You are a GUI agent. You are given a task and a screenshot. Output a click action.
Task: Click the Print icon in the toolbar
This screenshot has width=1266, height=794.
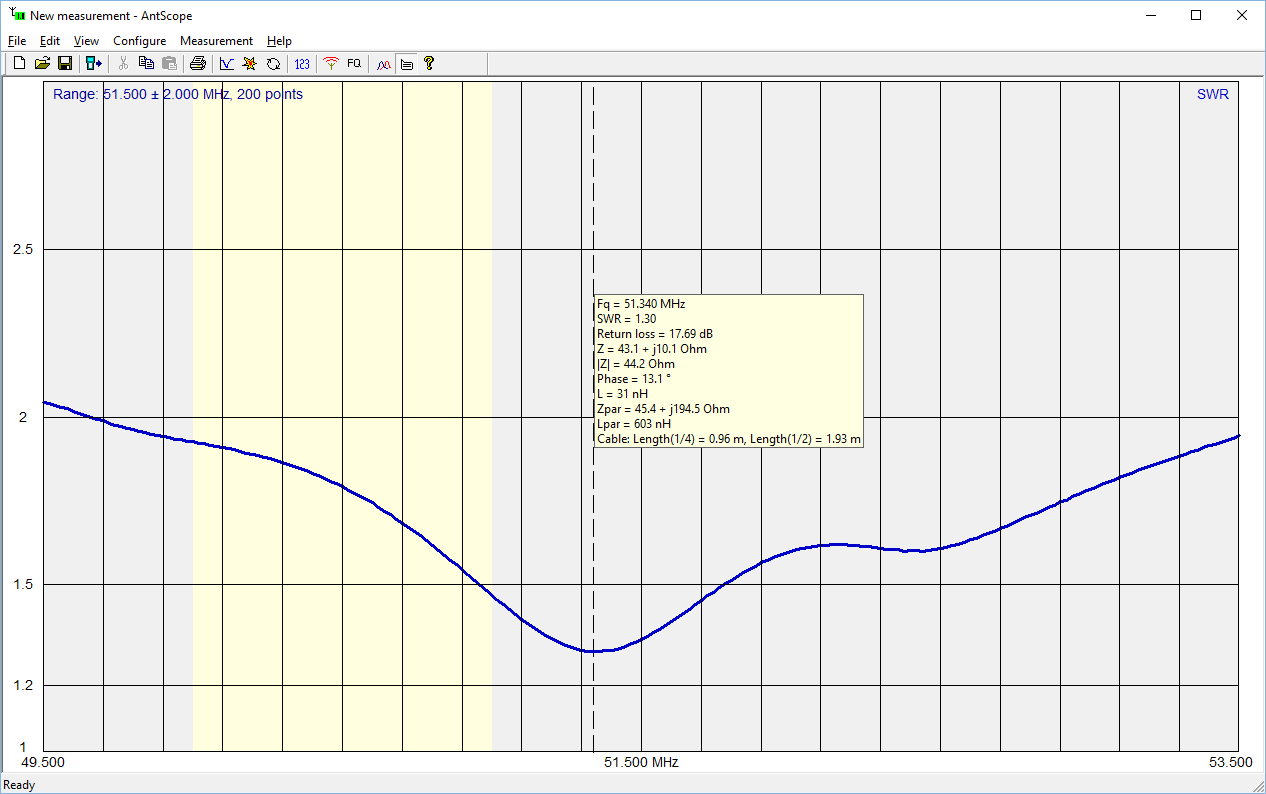click(198, 64)
